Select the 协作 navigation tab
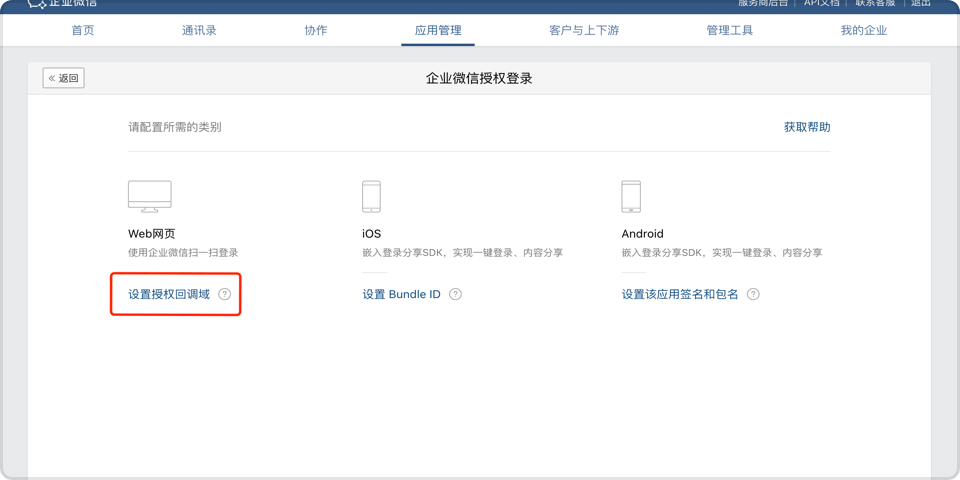This screenshot has height=480, width=960. [316, 30]
